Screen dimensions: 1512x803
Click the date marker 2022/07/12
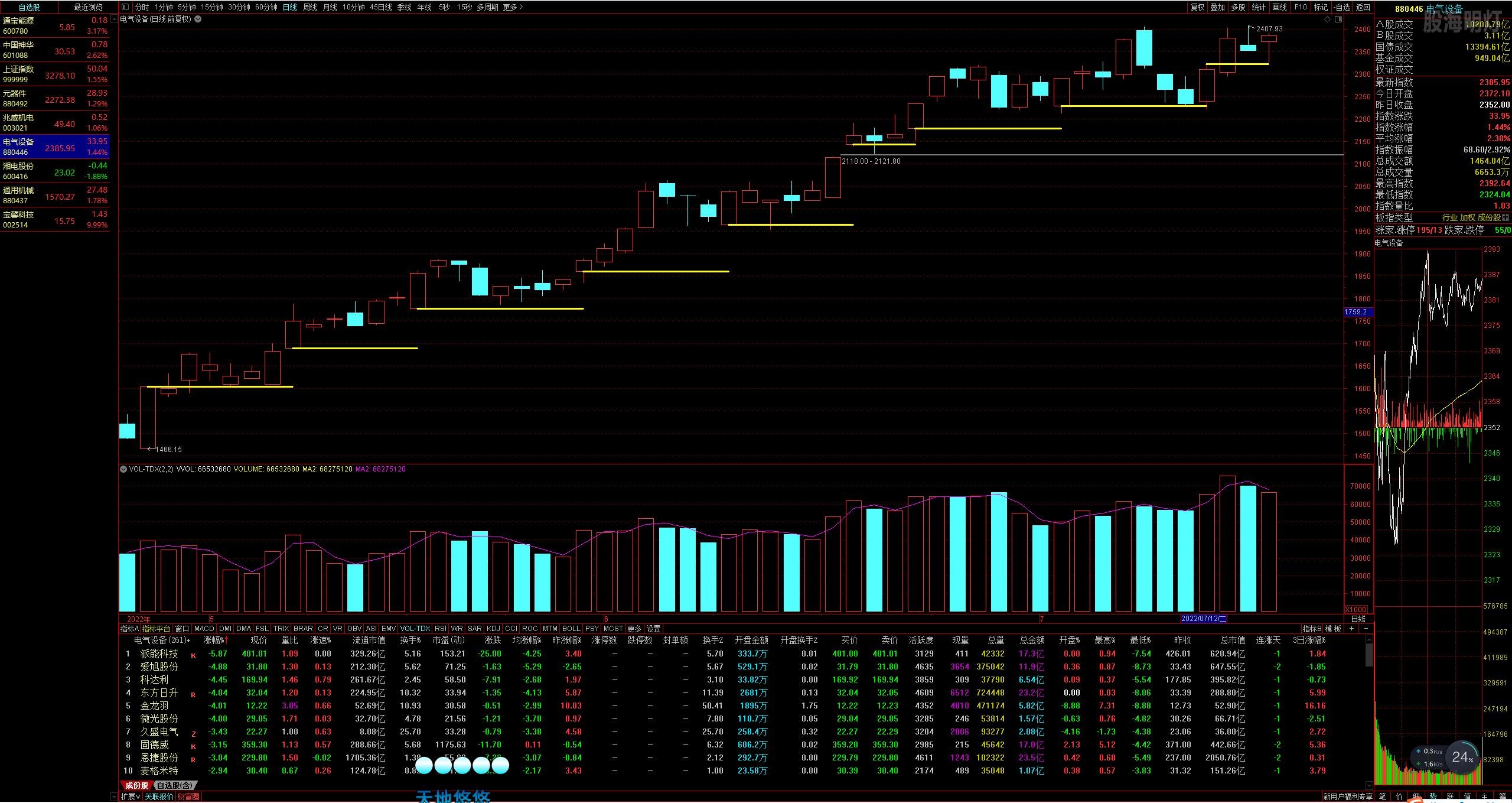pos(1204,619)
